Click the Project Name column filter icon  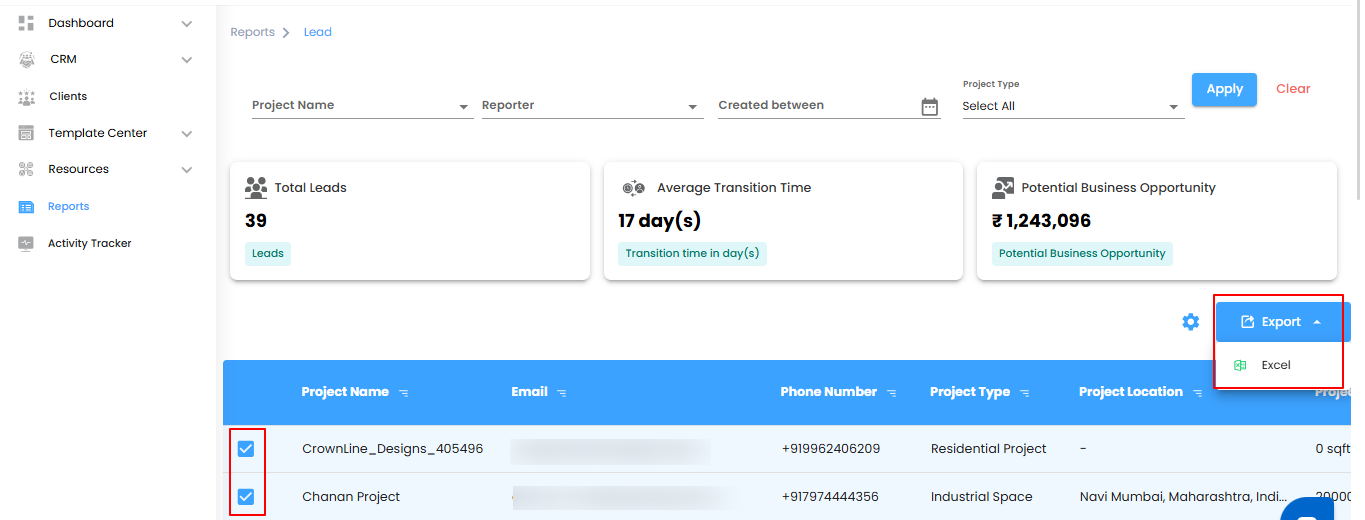pos(404,393)
